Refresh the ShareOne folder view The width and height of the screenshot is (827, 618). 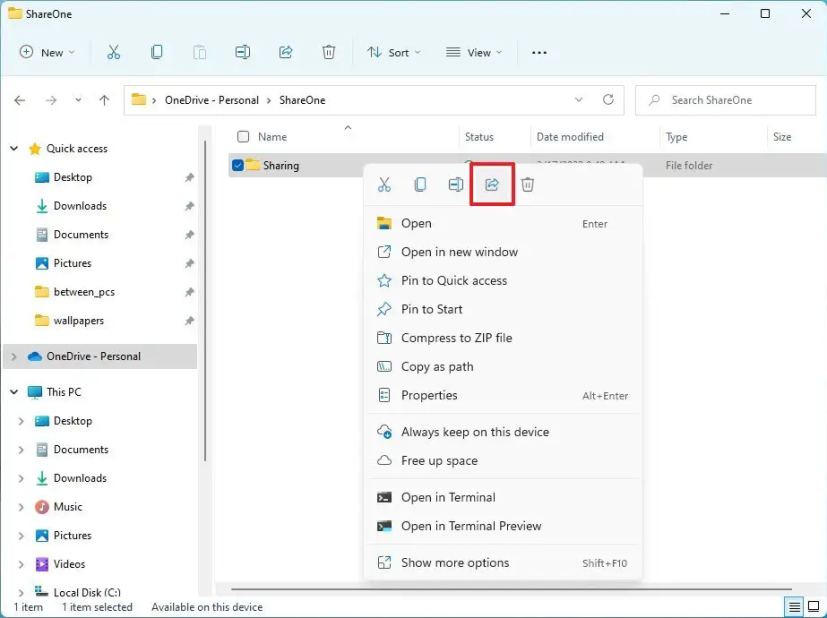[608, 100]
